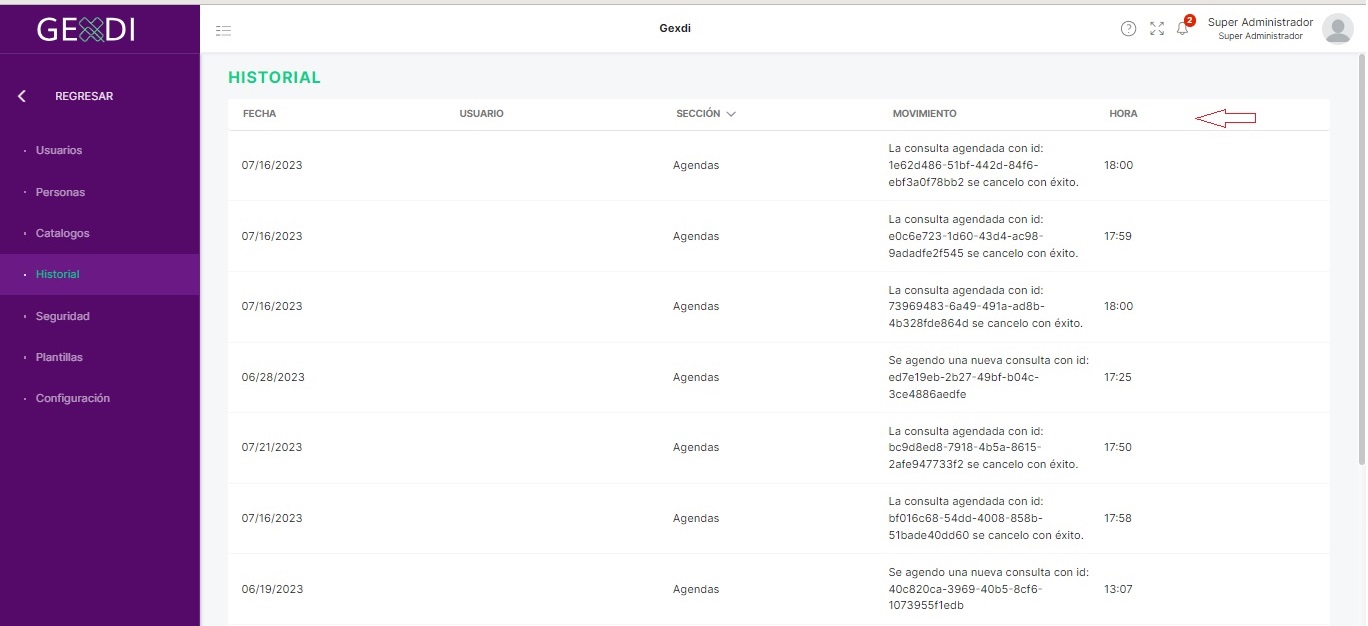The image size is (1368, 626).
Task: Click the back arrow beside REGRESAR
Action: point(22,96)
